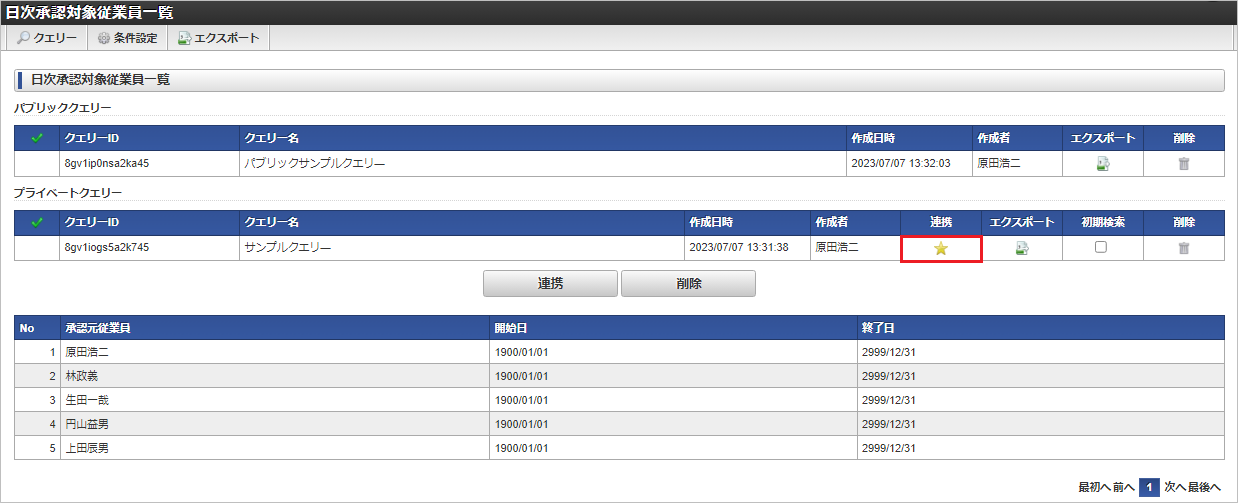Select employee row 上田辰男
Image resolution: width=1238 pixels, height=503 pixels.
pyautogui.click(x=619, y=448)
